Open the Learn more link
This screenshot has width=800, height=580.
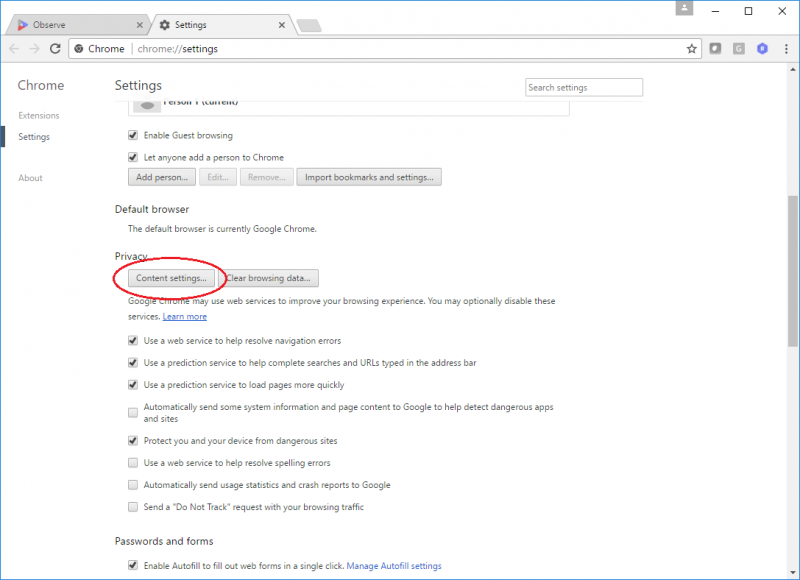[185, 317]
